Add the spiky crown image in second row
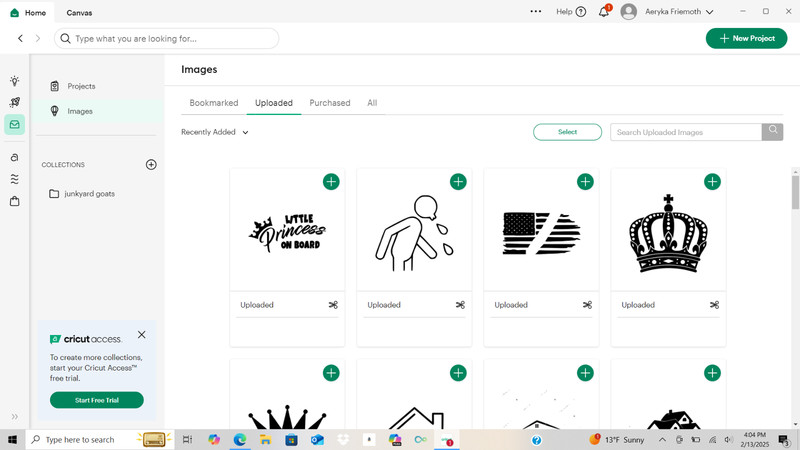Viewport: 800px width, 450px height. [331, 373]
